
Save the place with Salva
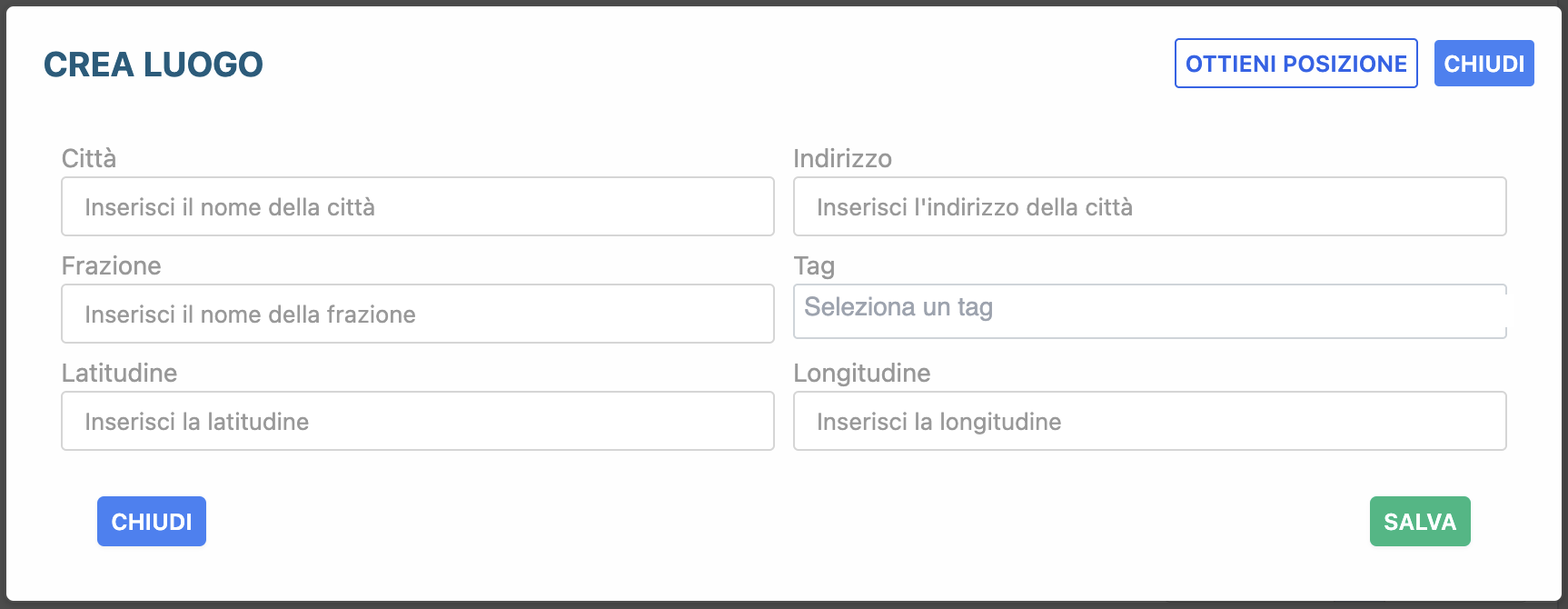click(x=1419, y=522)
